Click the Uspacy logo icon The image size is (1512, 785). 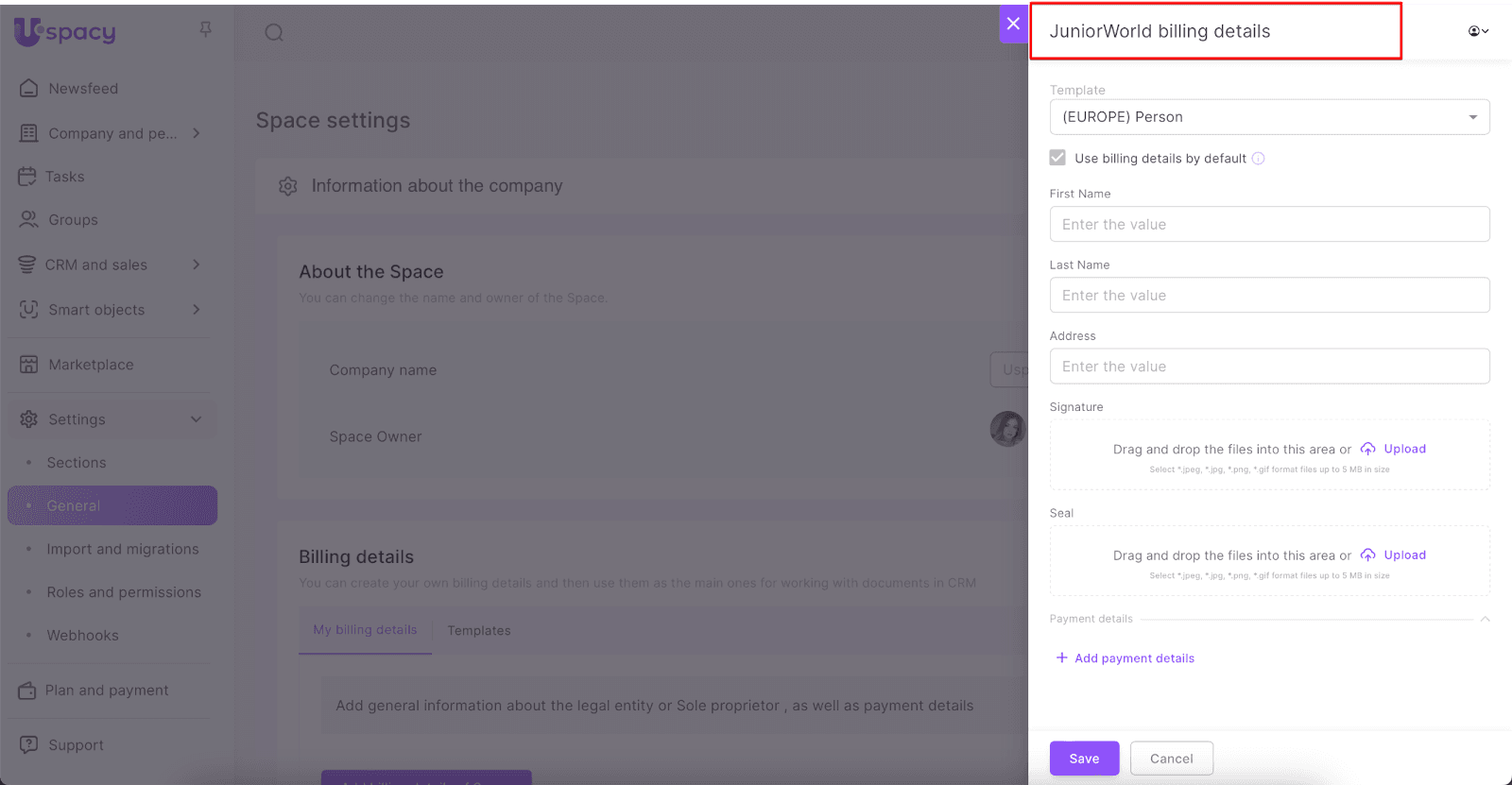click(x=28, y=31)
